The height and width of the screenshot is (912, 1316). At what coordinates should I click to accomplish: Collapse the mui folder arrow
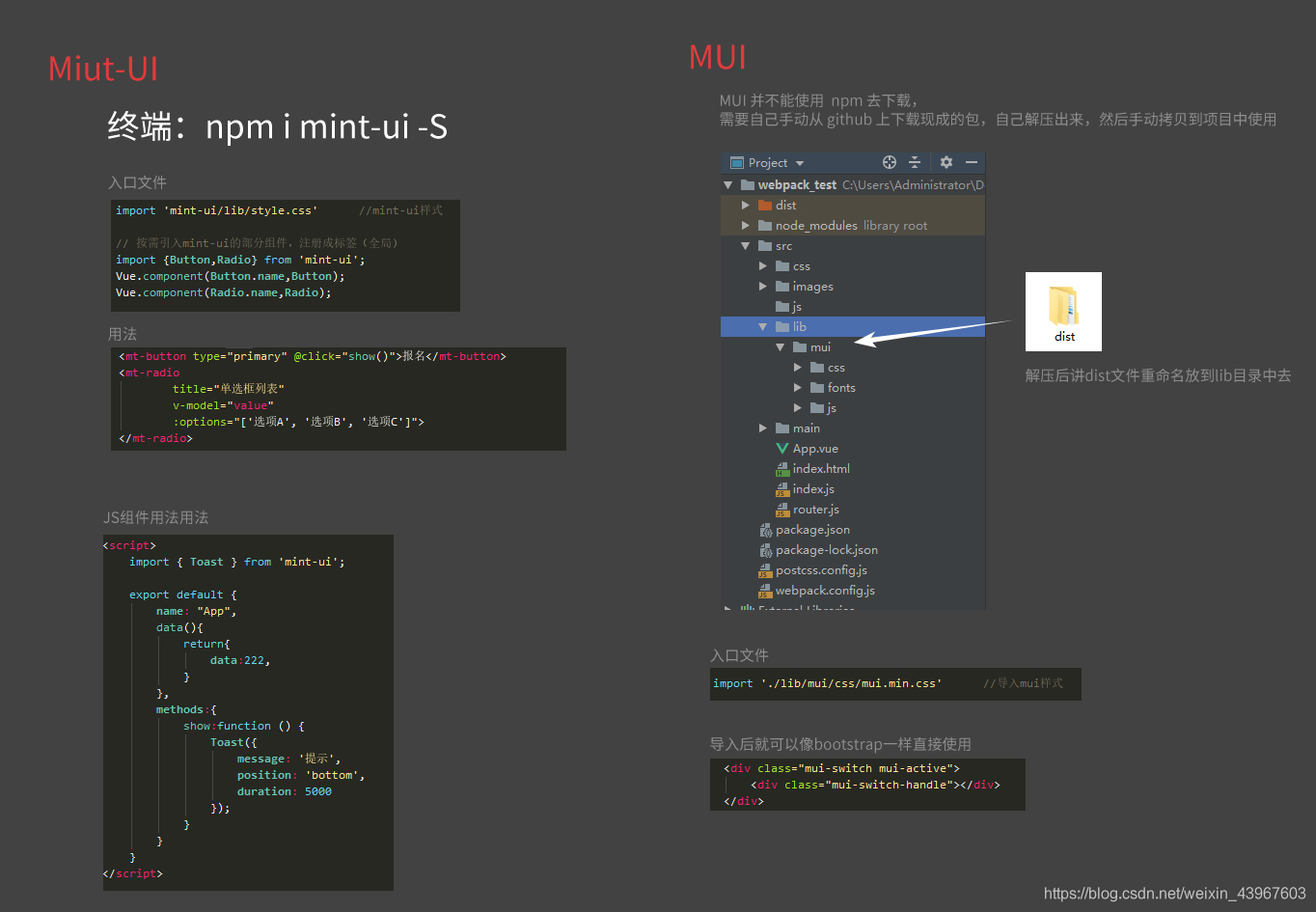781,346
